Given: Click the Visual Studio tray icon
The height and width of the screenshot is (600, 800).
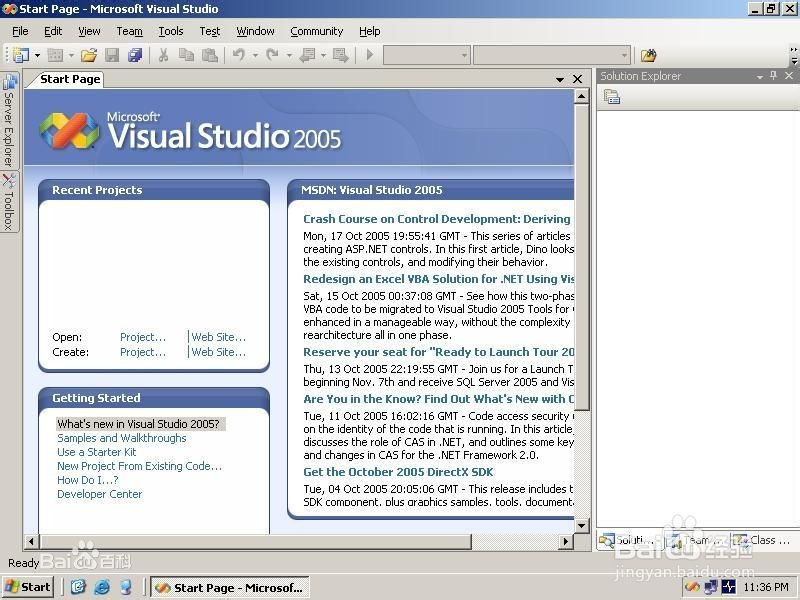Looking at the screenshot, I should click(692, 587).
